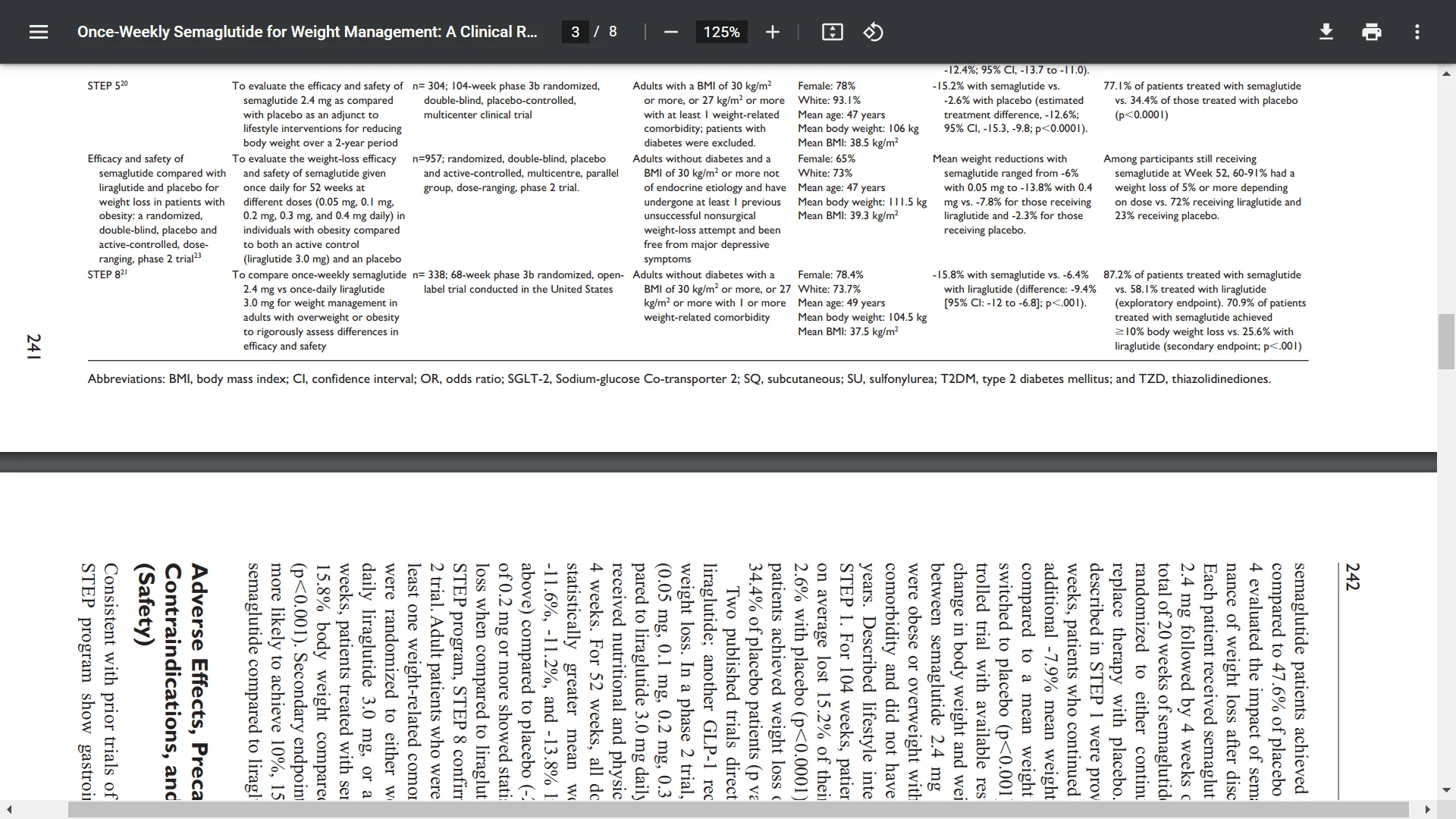The width and height of the screenshot is (1456, 819).
Task: Open the three-dot options dropdown menu
Action: click(1417, 31)
